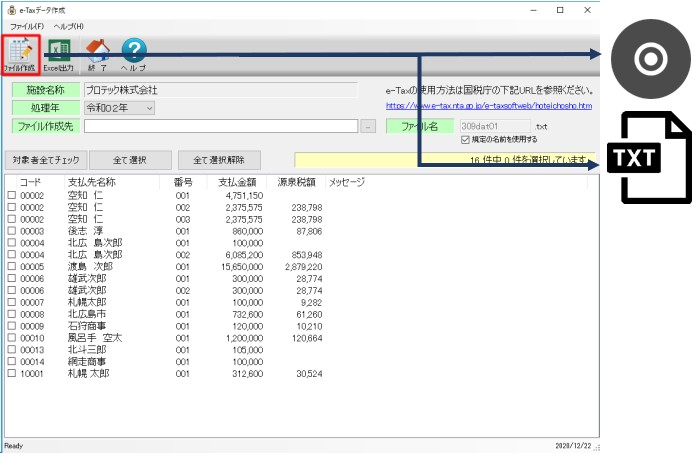Click the date 2020/12/22 in status bar
Image resolution: width=695 pixels, height=454 pixels.
click(x=573, y=446)
